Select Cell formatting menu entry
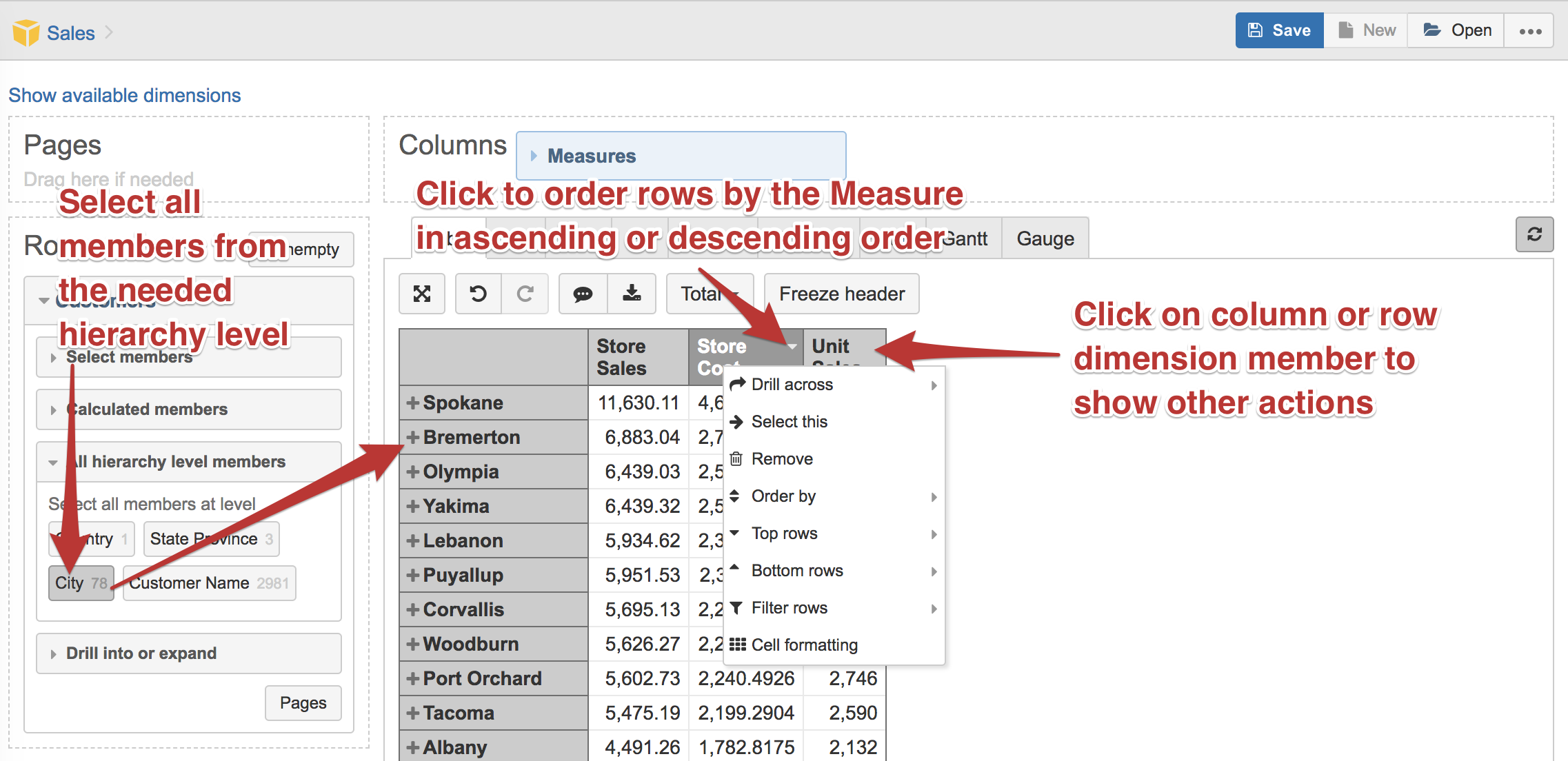The image size is (1568, 761). (x=804, y=645)
